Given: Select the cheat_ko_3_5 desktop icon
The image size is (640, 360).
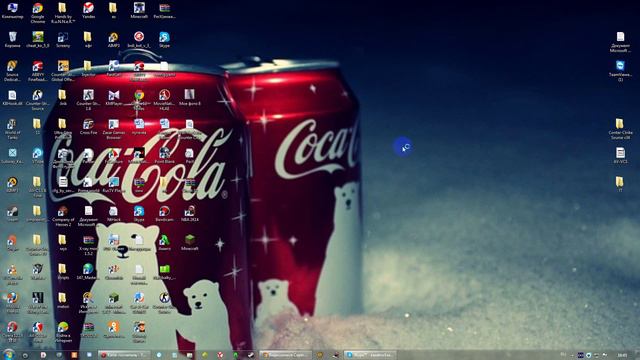Looking at the screenshot, I should pos(38,40).
